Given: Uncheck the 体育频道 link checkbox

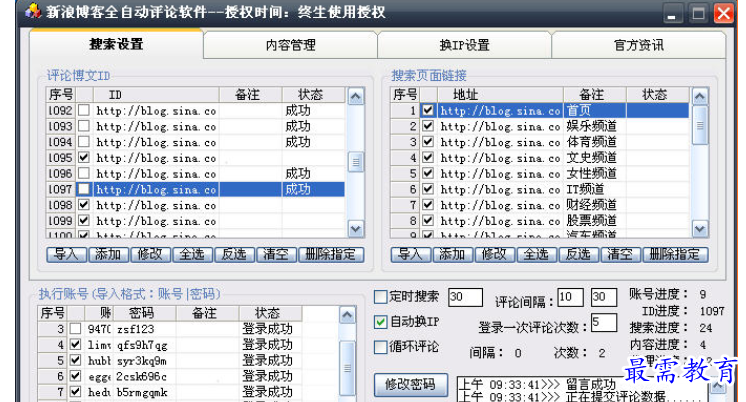Looking at the screenshot, I should point(428,142).
